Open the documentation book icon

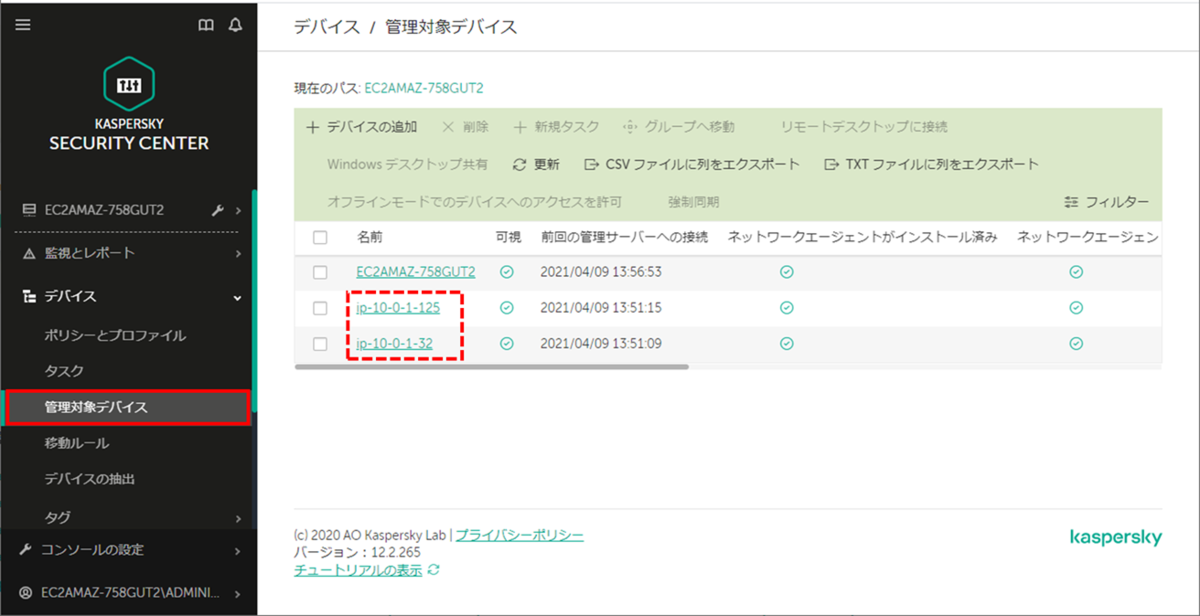coord(205,24)
